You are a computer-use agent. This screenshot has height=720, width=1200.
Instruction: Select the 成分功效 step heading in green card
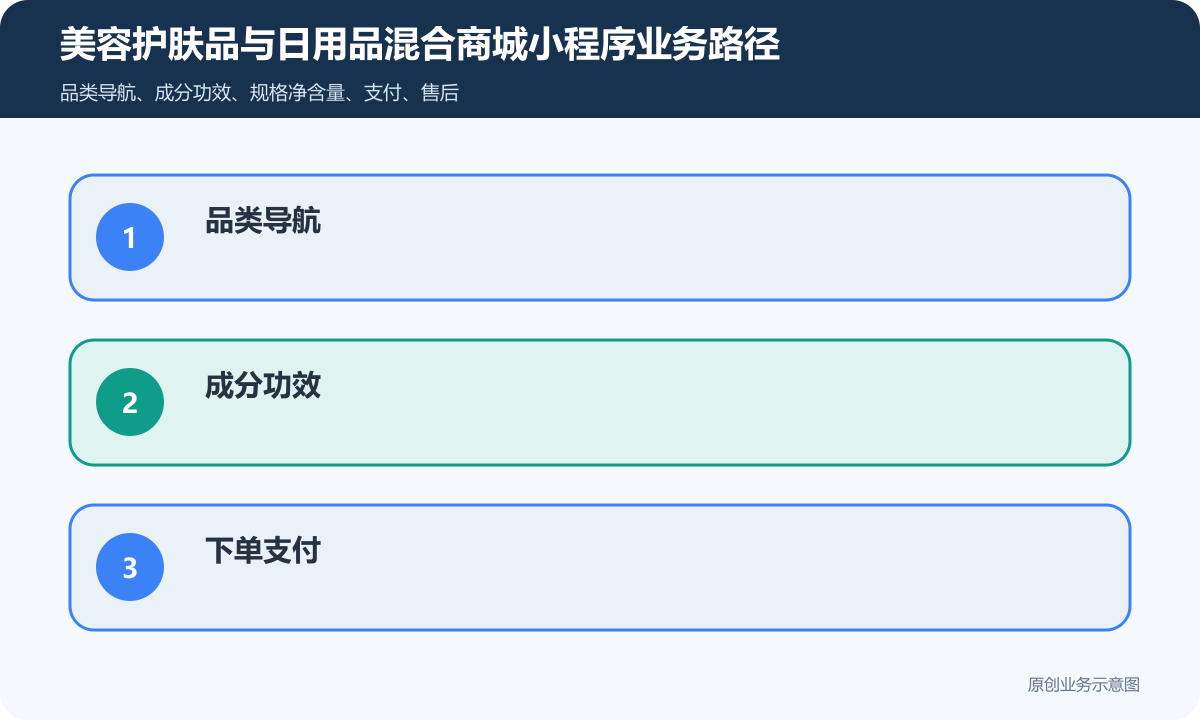[263, 386]
